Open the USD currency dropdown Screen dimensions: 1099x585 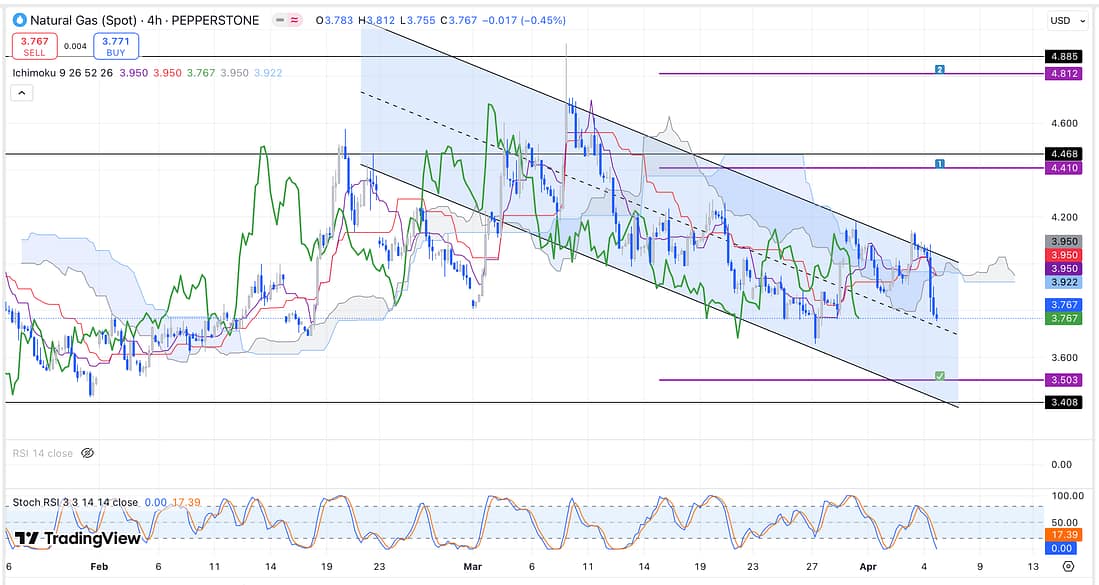1060,20
